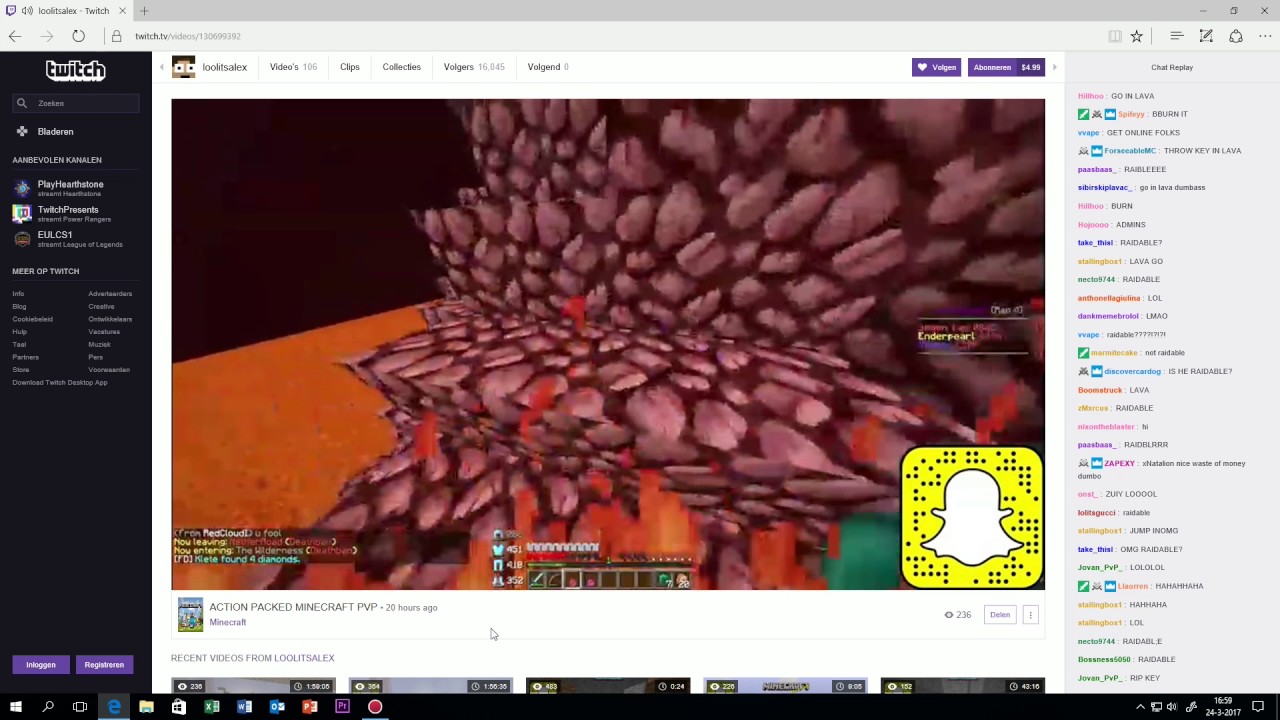The height and width of the screenshot is (720, 1280).
Task: Click the Minecraft game box art
Action: pos(190,615)
